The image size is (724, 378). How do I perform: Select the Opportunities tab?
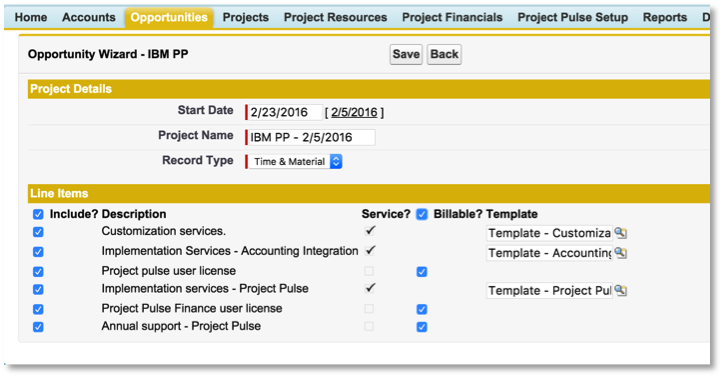tap(169, 18)
